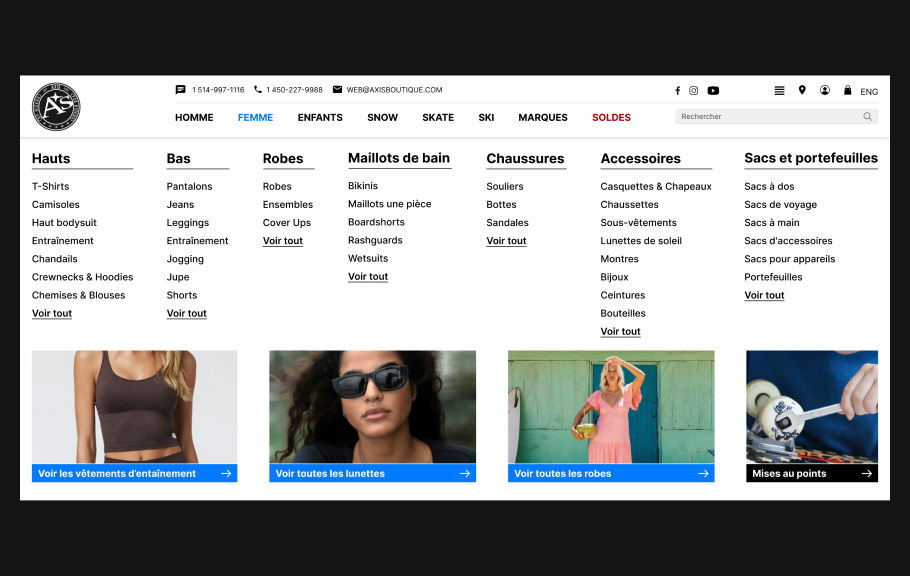The image size is (910, 576).
Task: Open the Instagram icon link
Action: 694,90
